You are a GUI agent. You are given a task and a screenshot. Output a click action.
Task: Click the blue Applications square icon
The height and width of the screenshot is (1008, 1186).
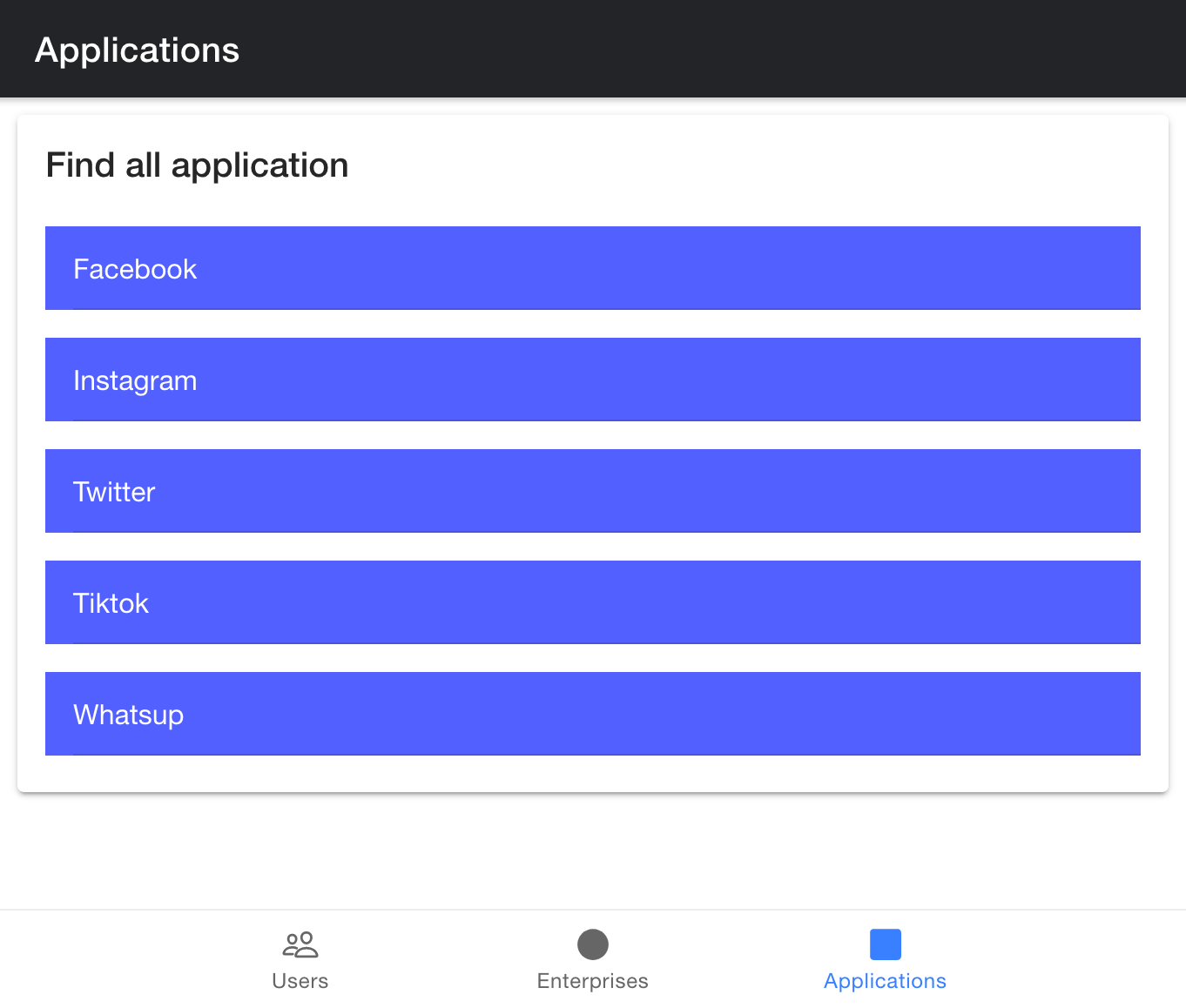[886, 944]
